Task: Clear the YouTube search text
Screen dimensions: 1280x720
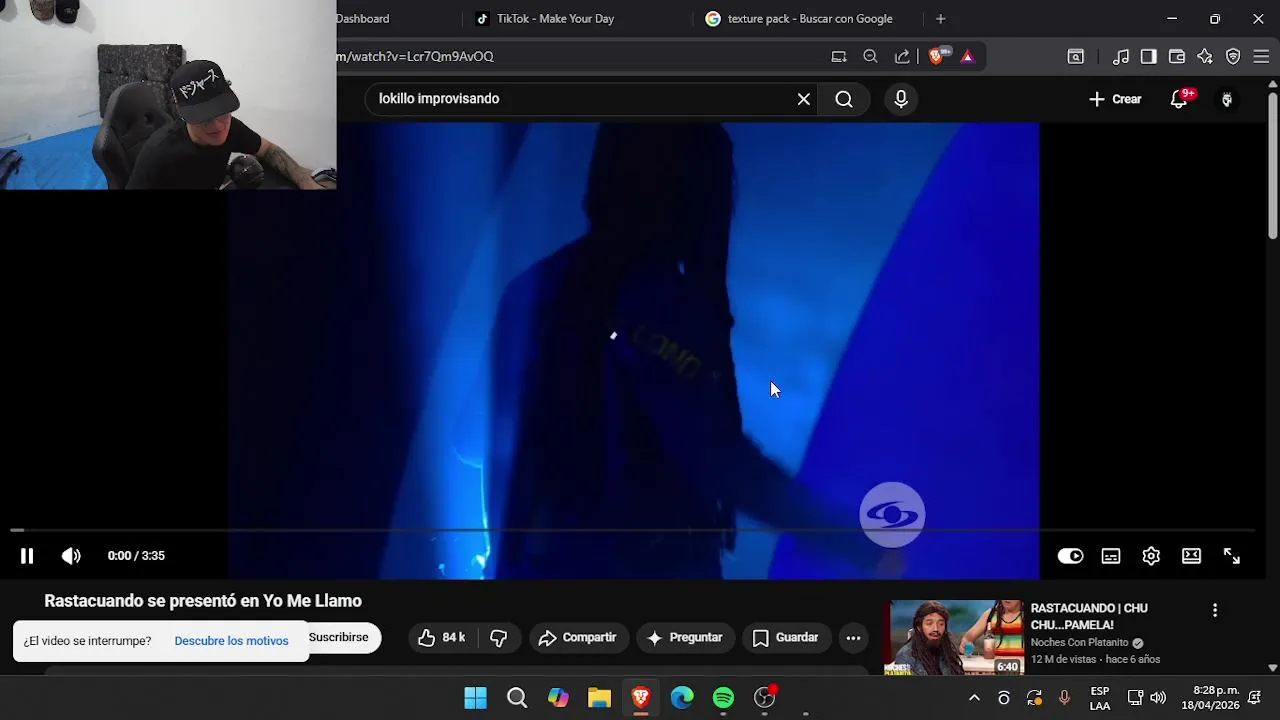Action: 804,99
